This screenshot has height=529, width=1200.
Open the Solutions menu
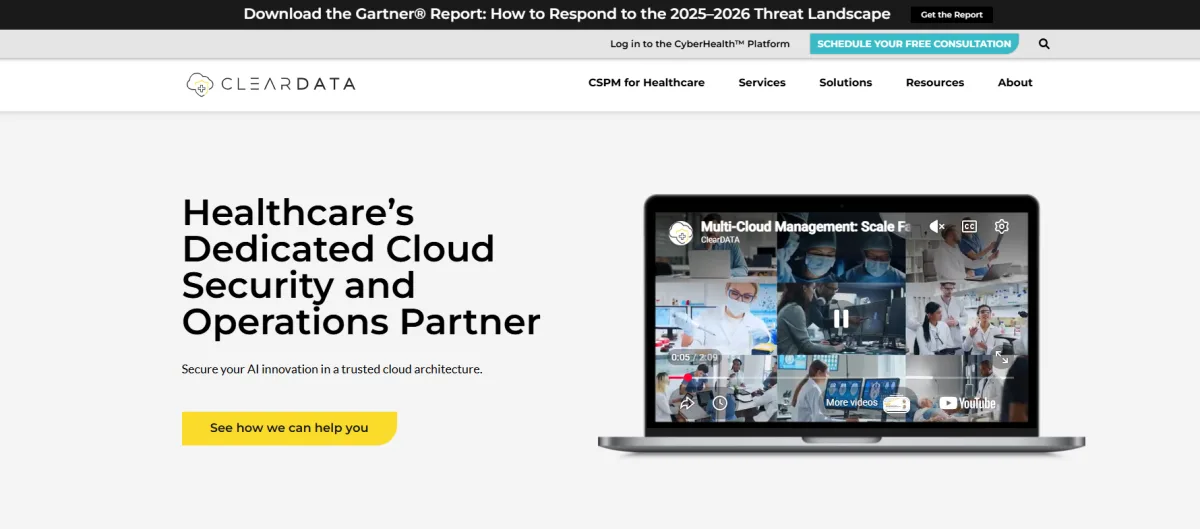click(x=846, y=83)
